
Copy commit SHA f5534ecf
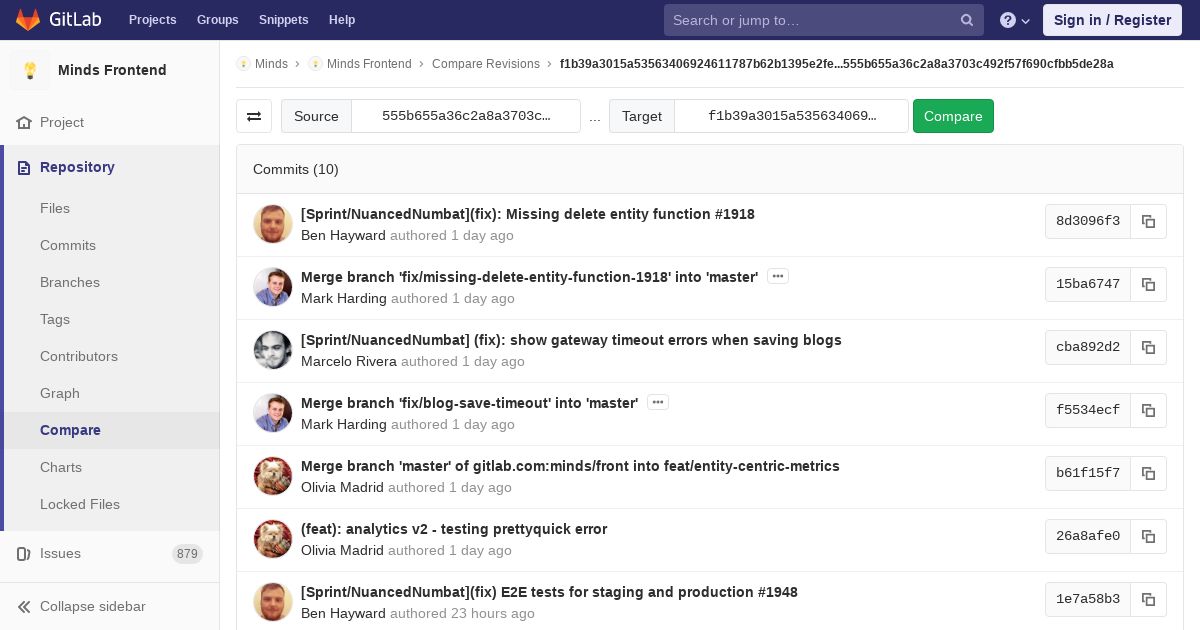pos(1148,410)
